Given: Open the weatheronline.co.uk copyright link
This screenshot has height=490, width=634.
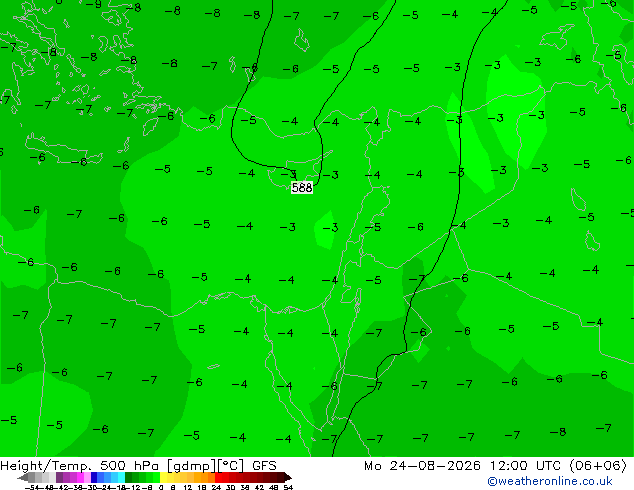Looking at the screenshot, I should (549, 481).
